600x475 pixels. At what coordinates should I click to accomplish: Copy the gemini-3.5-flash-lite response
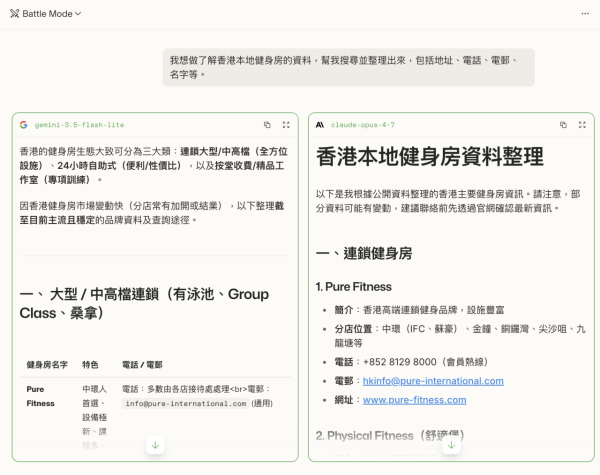pyautogui.click(x=267, y=125)
